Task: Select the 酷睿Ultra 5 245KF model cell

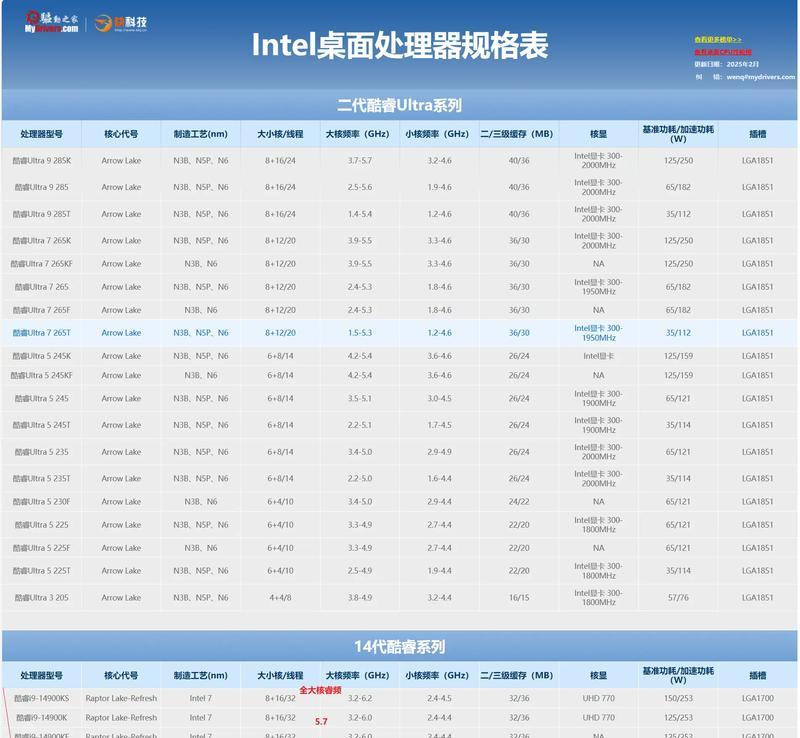Action: pyautogui.click(x=41, y=376)
